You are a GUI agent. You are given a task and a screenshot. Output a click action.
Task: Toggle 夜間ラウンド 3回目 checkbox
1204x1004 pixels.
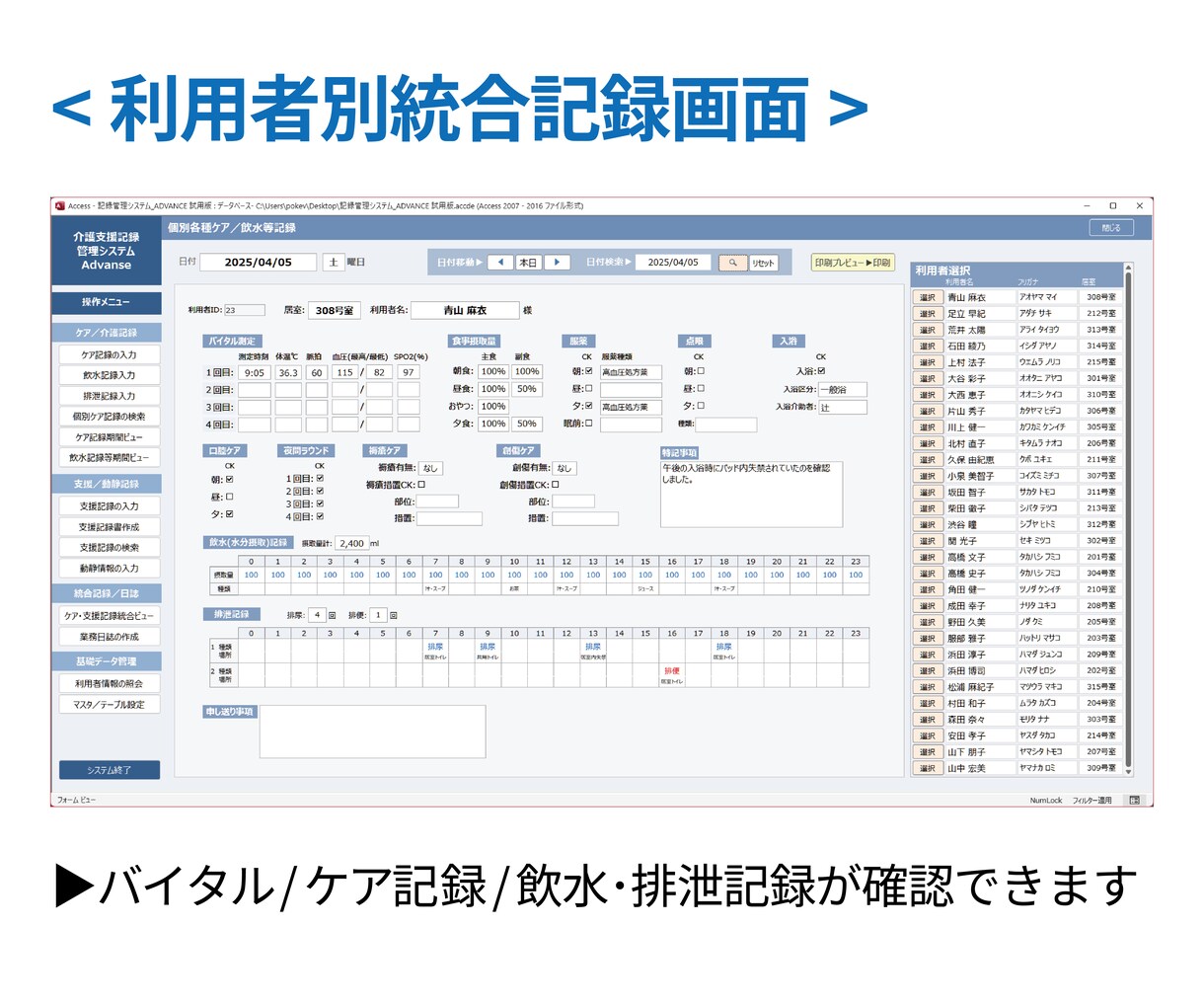click(x=320, y=503)
